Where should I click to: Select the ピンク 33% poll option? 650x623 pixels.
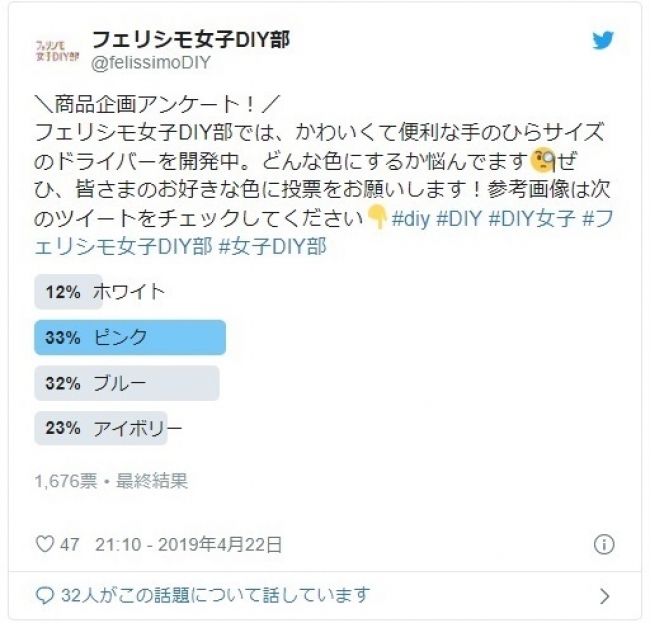click(130, 337)
